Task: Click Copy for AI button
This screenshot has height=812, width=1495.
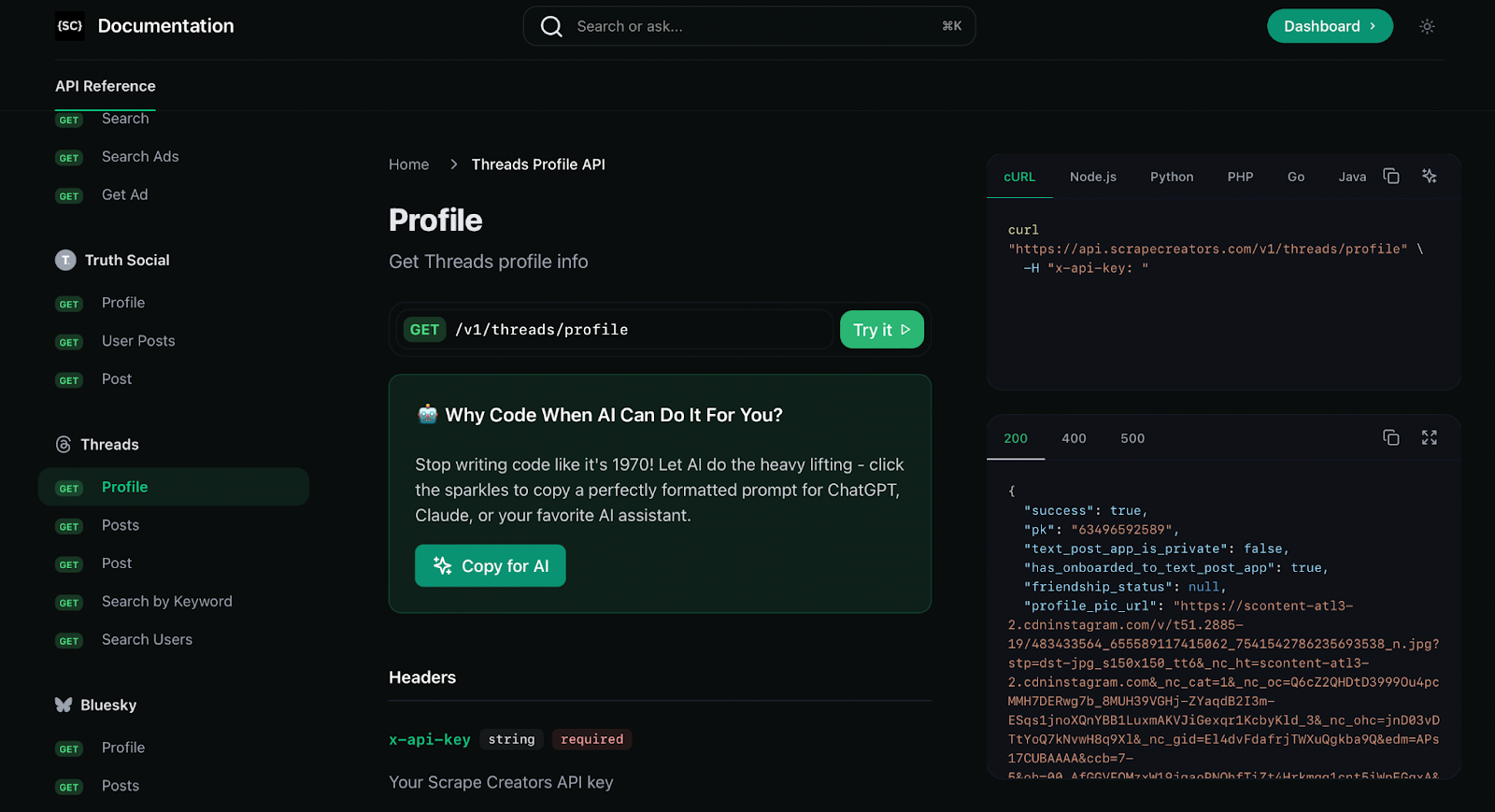Action: tap(491, 565)
